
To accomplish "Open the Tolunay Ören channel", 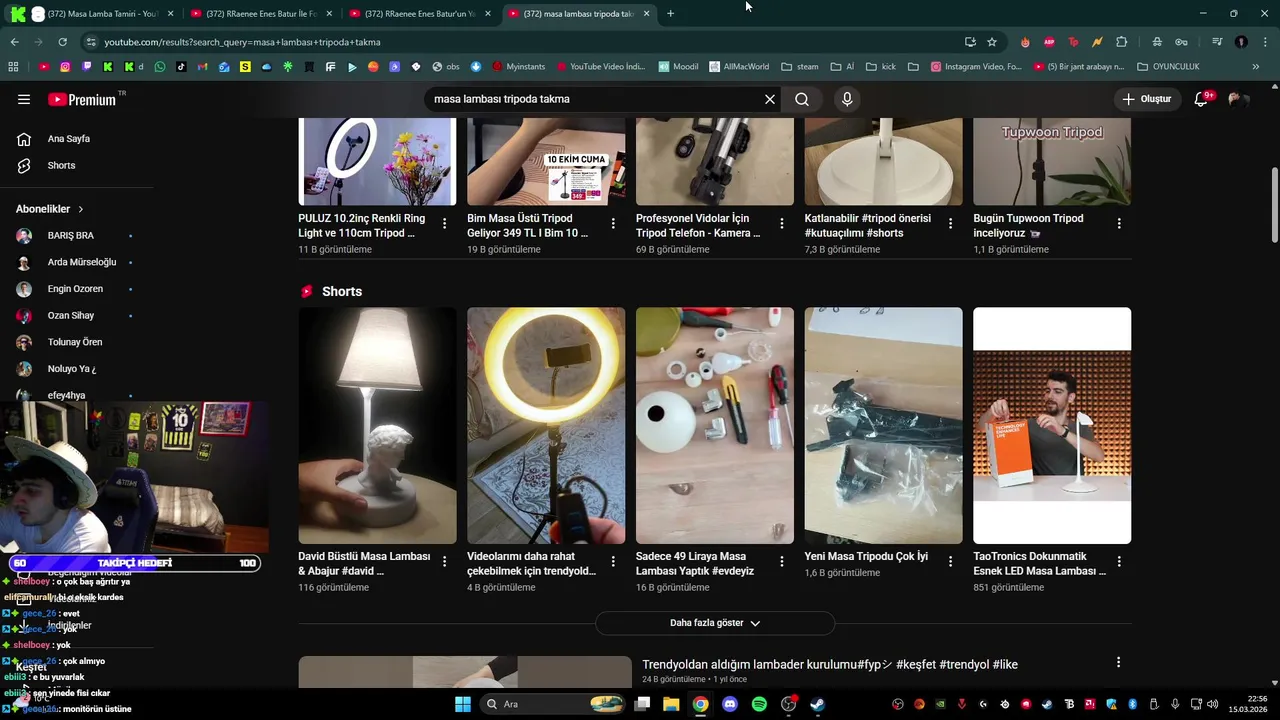I will coord(77,342).
